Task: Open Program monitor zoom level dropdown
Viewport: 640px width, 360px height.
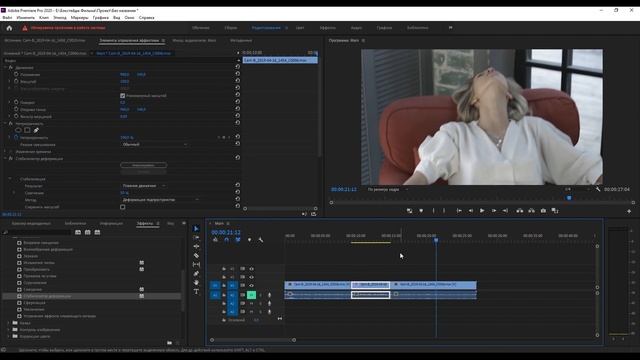Action: pyautogui.click(x=388, y=189)
